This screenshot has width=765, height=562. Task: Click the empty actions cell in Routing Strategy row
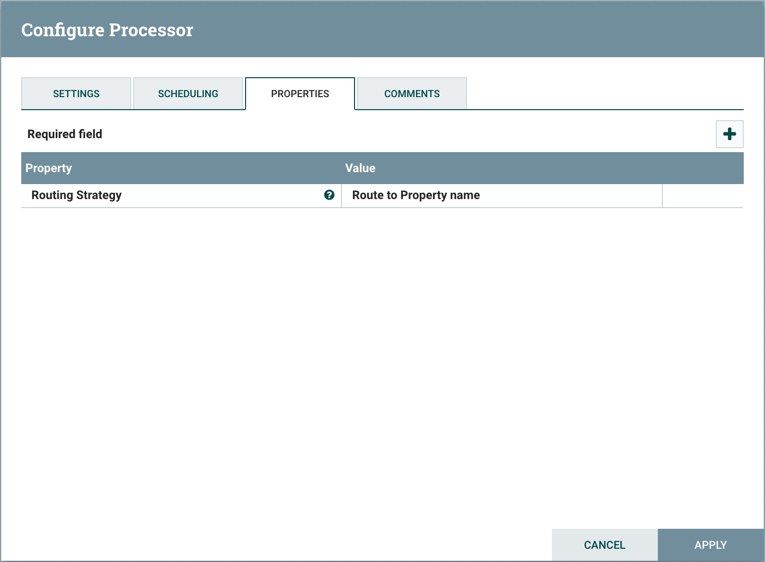[x=702, y=196]
